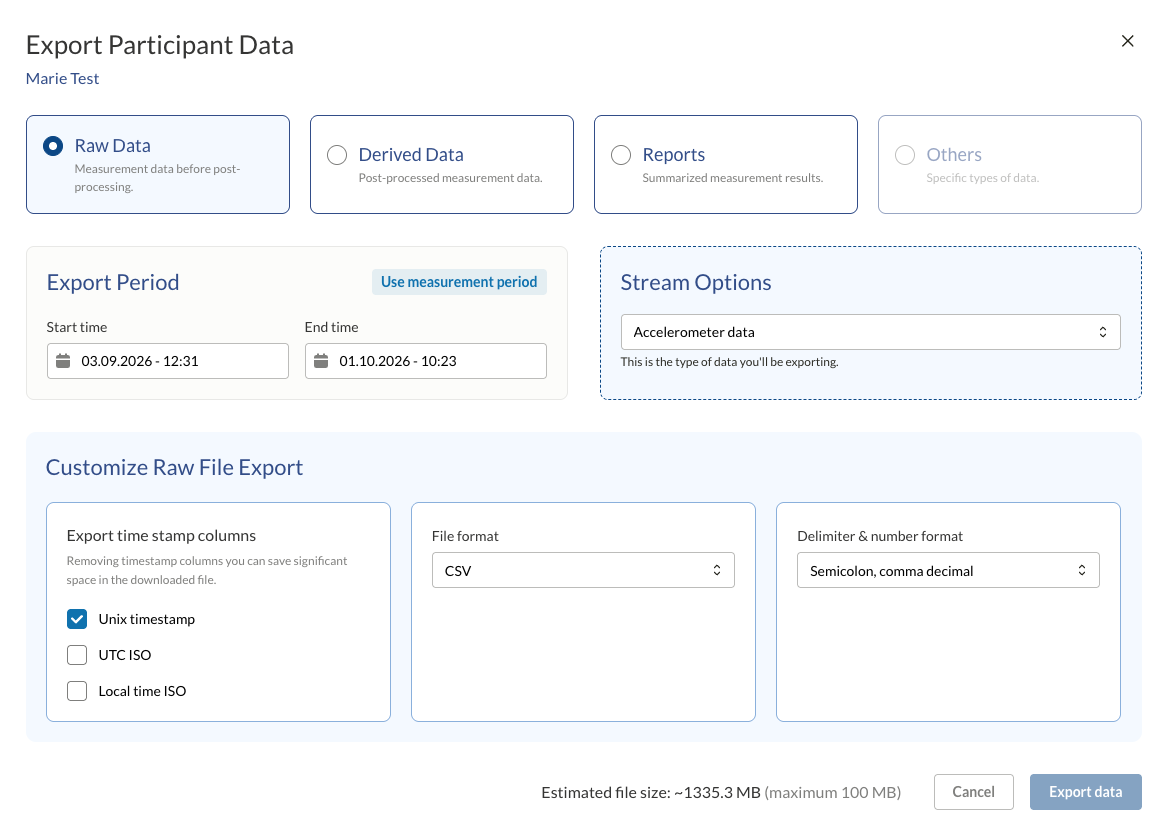
Task: Click the Customize Raw File Export heading
Action: click(174, 468)
